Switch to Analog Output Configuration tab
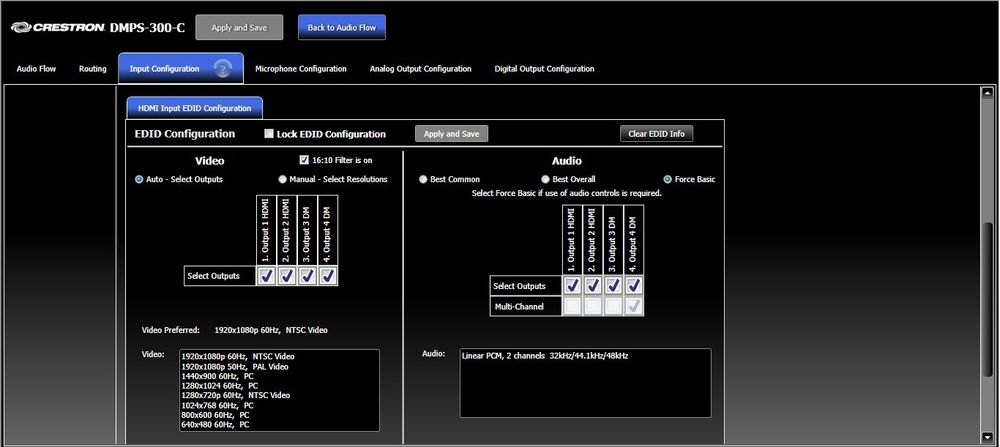 [x=421, y=69]
